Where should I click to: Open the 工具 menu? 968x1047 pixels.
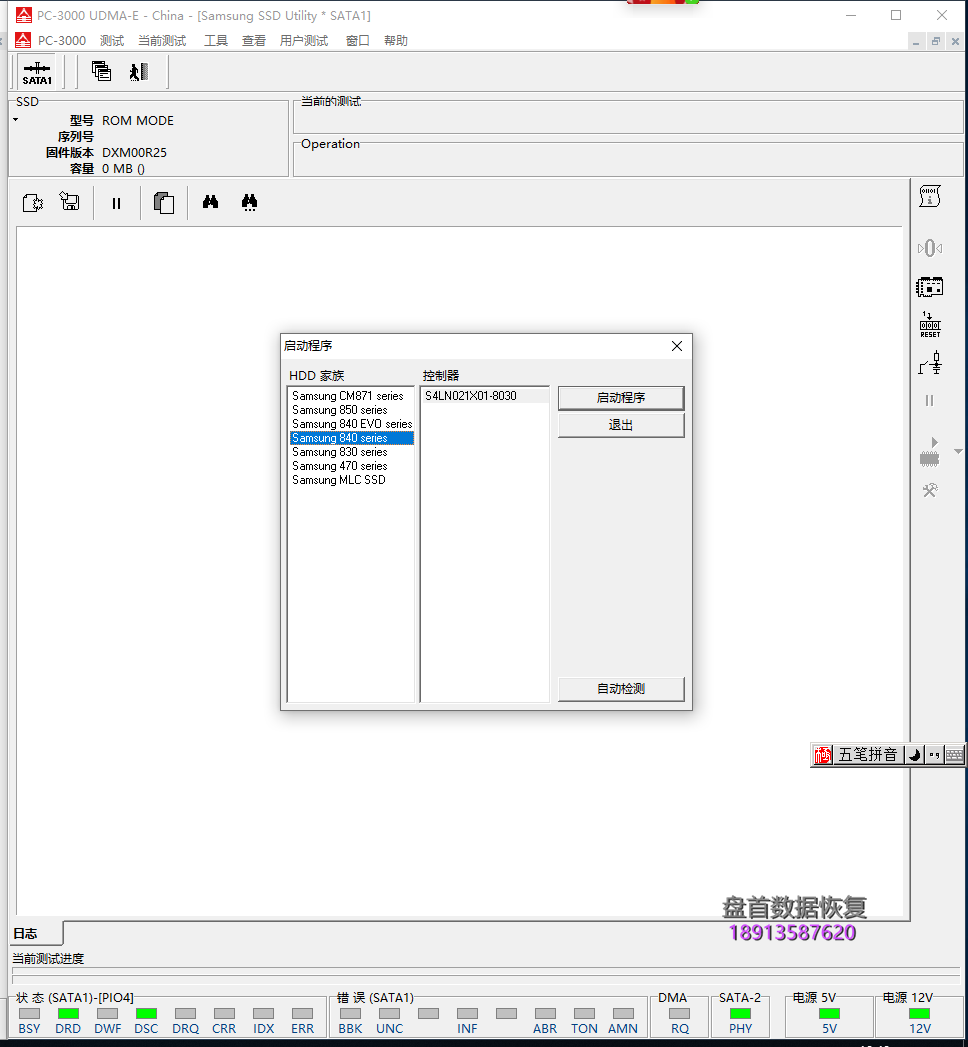tap(216, 41)
